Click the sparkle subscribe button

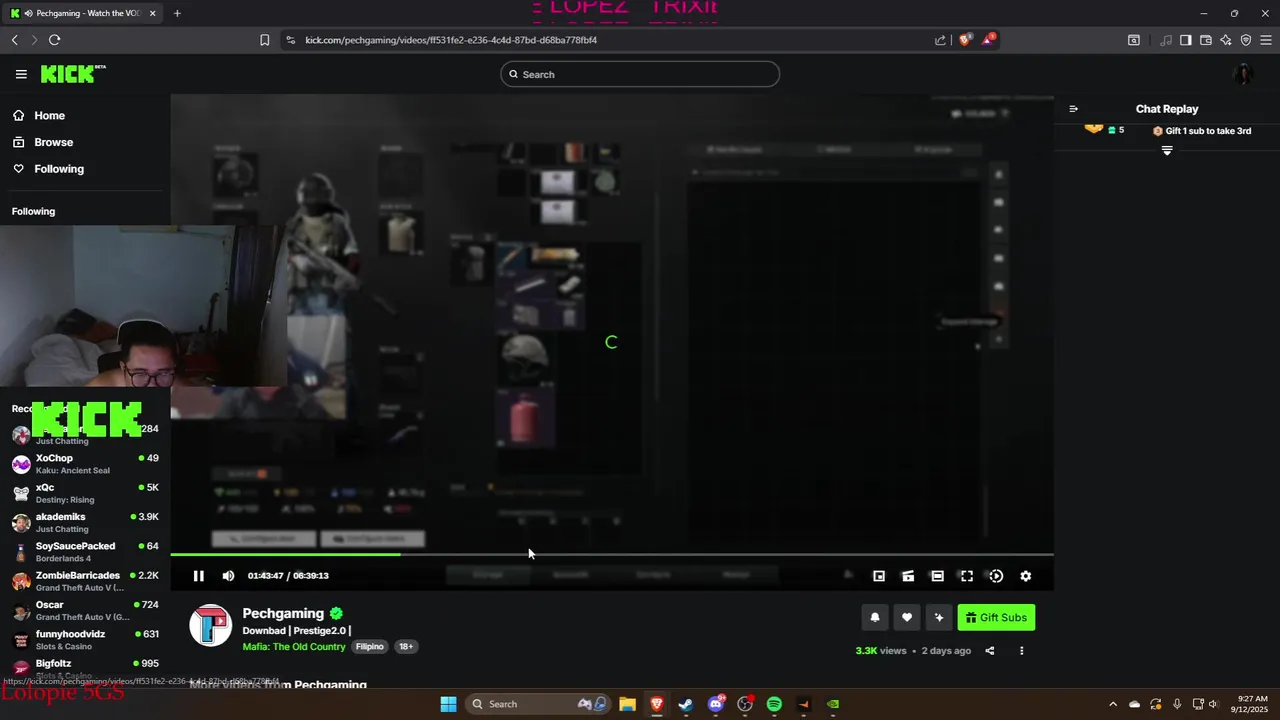point(939,618)
